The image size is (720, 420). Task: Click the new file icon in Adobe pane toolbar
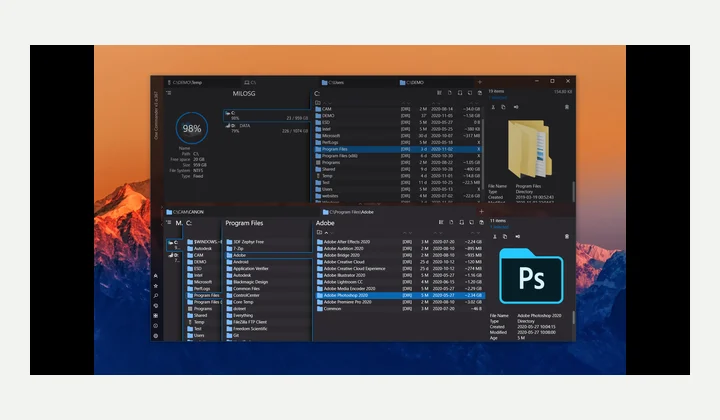[x=451, y=223]
